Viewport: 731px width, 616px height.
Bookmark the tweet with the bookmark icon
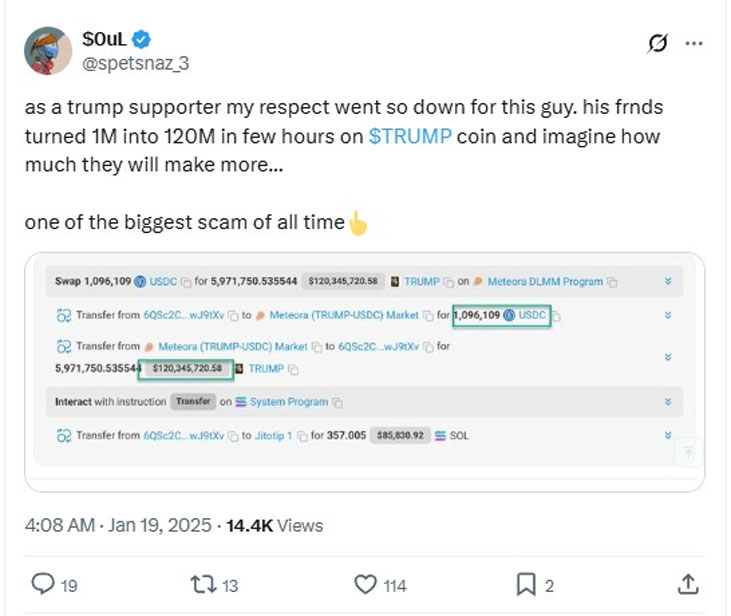526,584
